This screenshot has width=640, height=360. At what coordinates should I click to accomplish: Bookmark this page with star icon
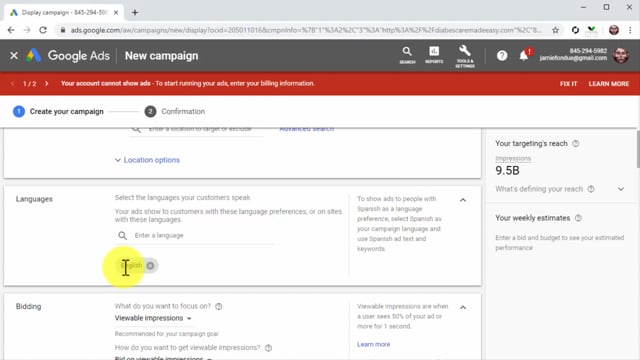click(555, 30)
